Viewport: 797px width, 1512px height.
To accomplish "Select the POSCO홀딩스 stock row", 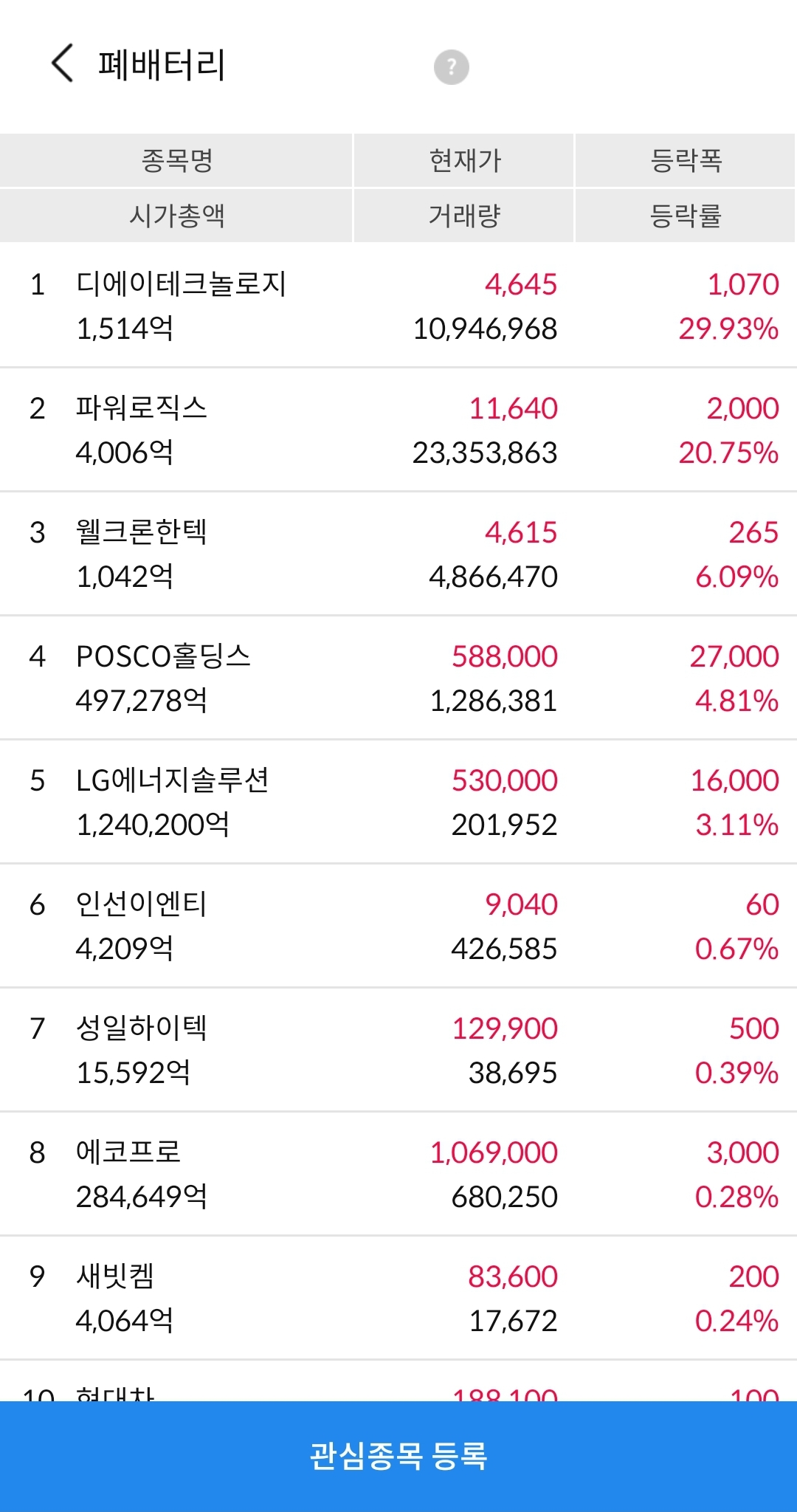I will (398, 678).
